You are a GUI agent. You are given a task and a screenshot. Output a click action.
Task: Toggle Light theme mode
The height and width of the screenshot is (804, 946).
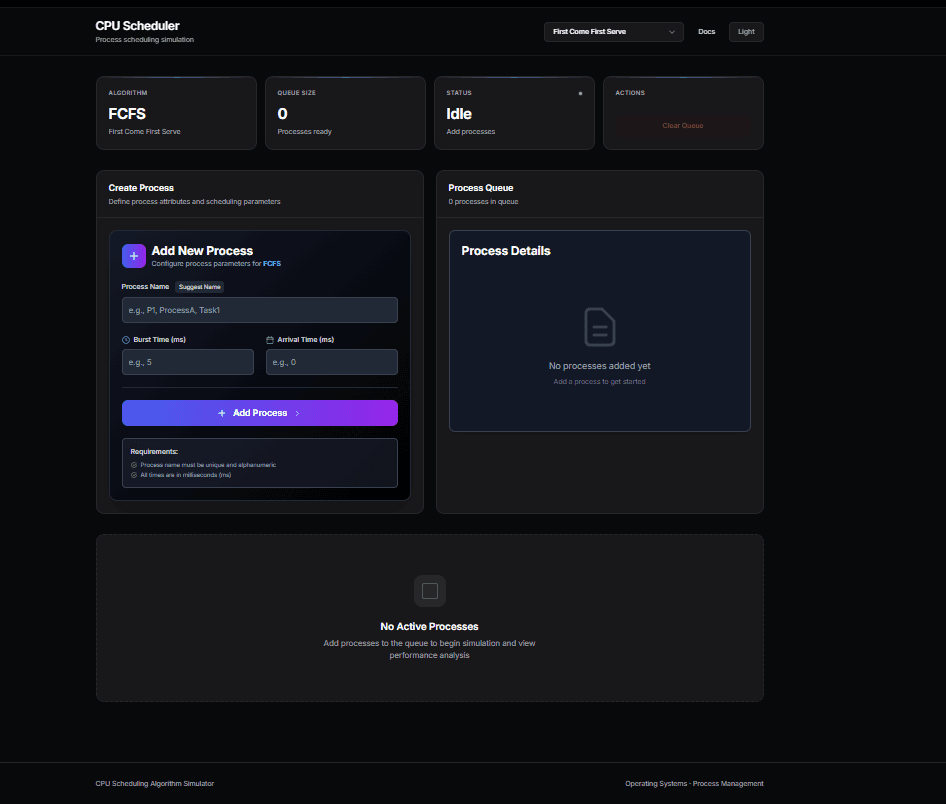point(745,31)
